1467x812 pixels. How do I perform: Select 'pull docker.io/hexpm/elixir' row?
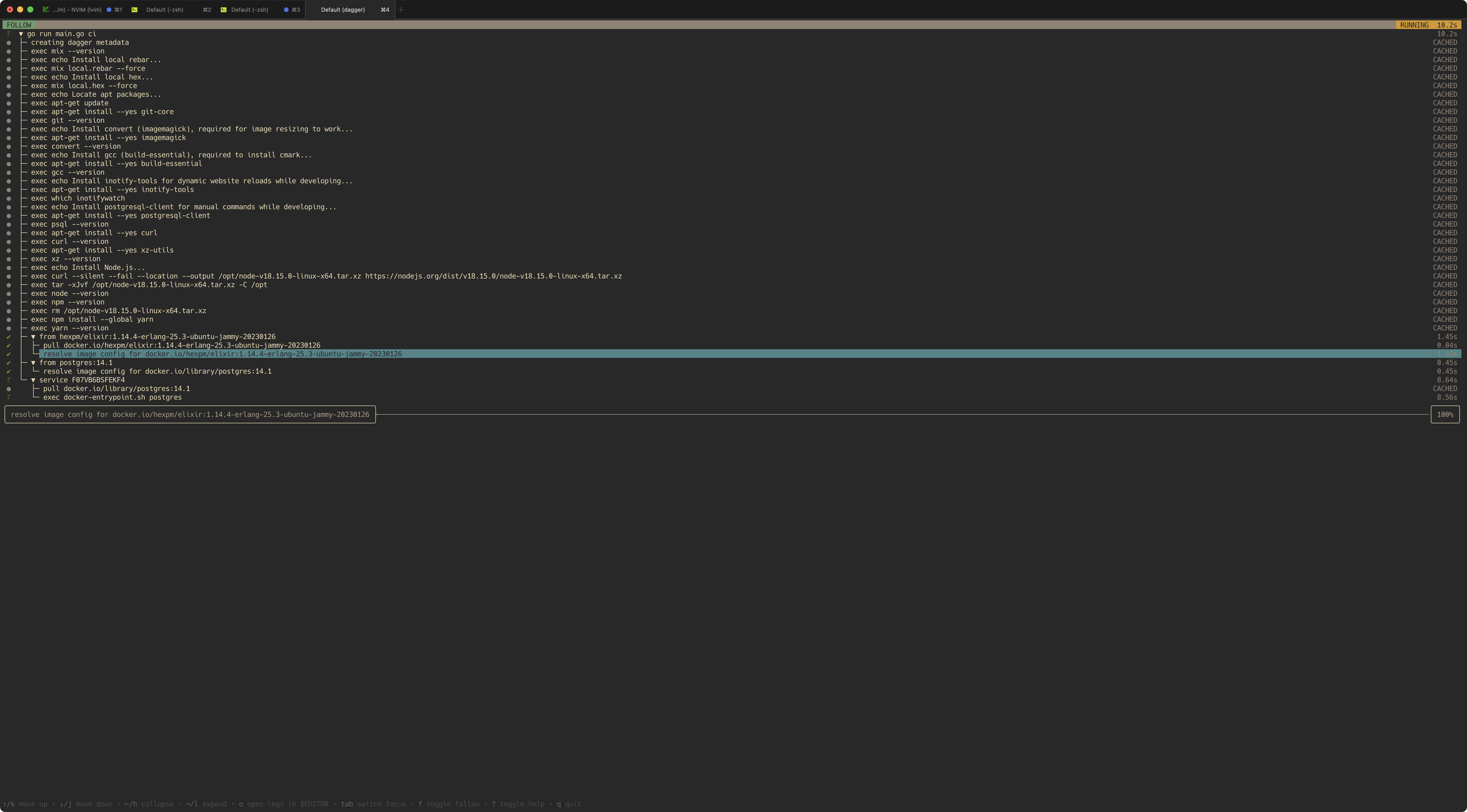[732, 345]
